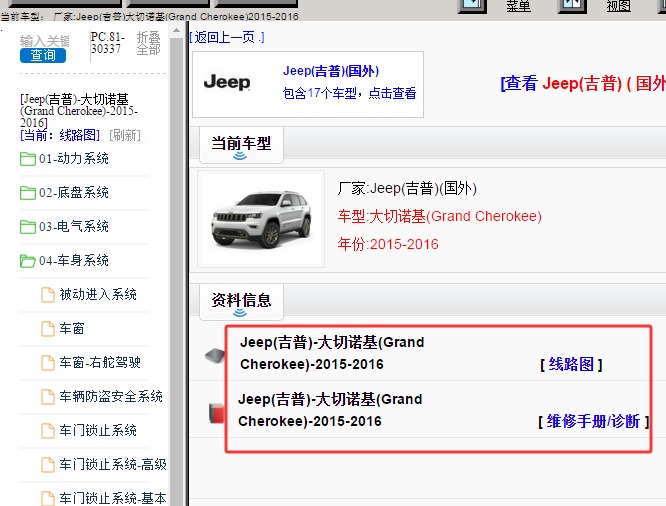The height and width of the screenshot is (506, 666).
Task: Open the 车窗 document
Action: point(72,328)
